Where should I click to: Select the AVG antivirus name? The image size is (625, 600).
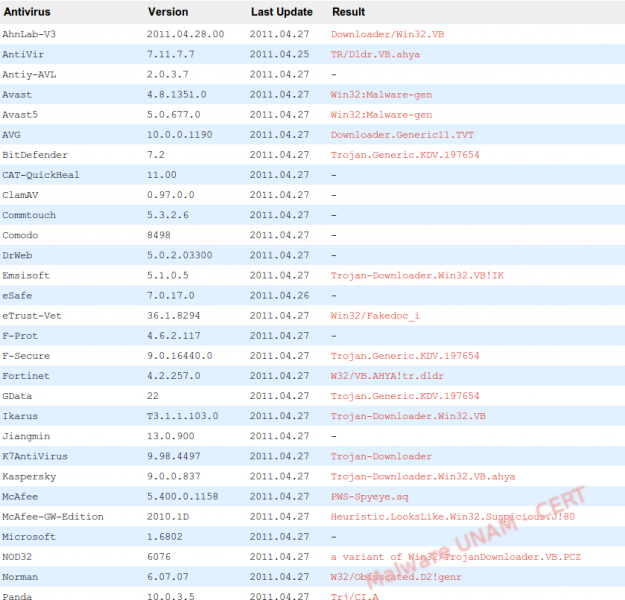[11, 135]
